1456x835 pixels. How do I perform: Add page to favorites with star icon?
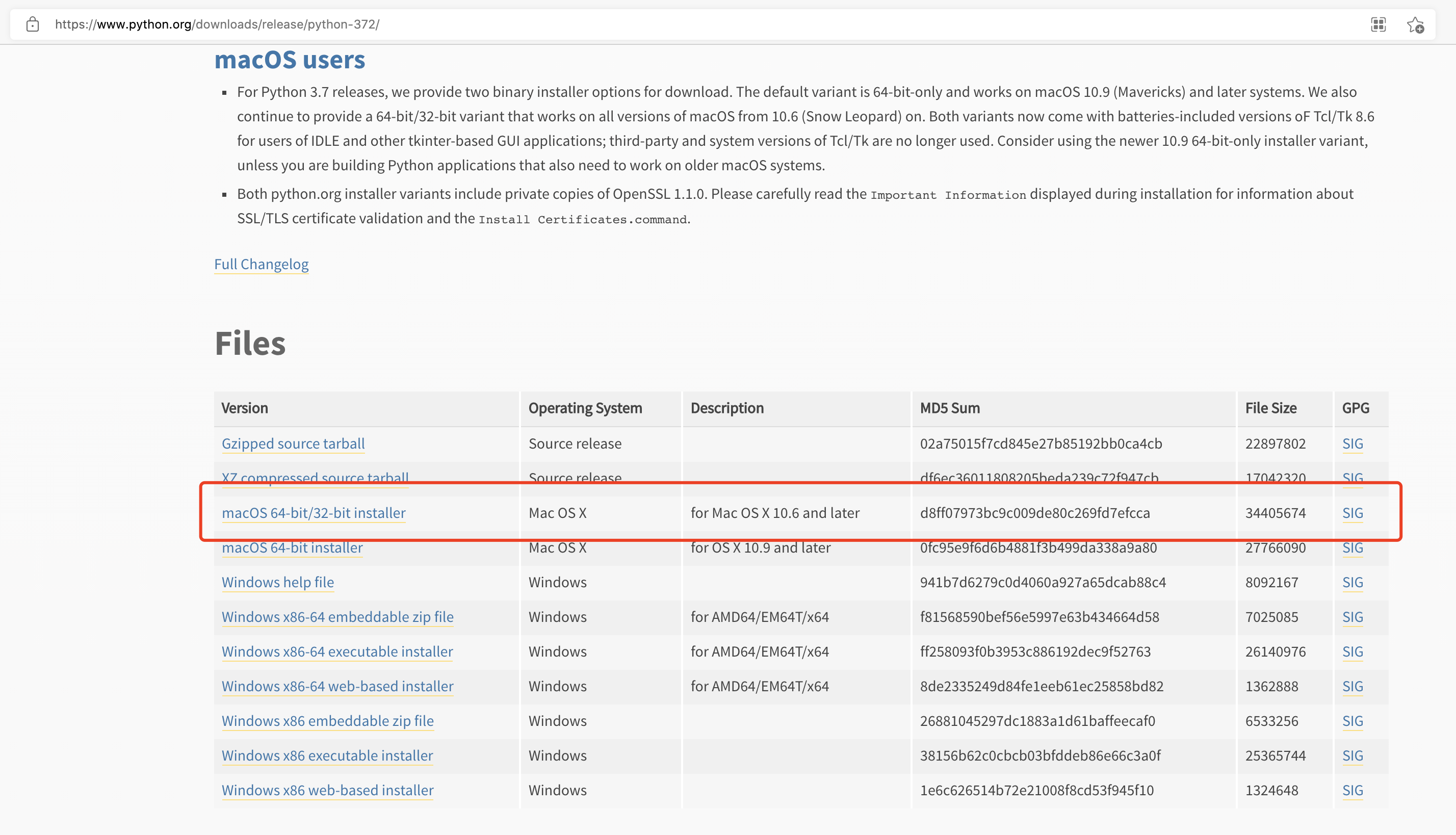click(1415, 24)
